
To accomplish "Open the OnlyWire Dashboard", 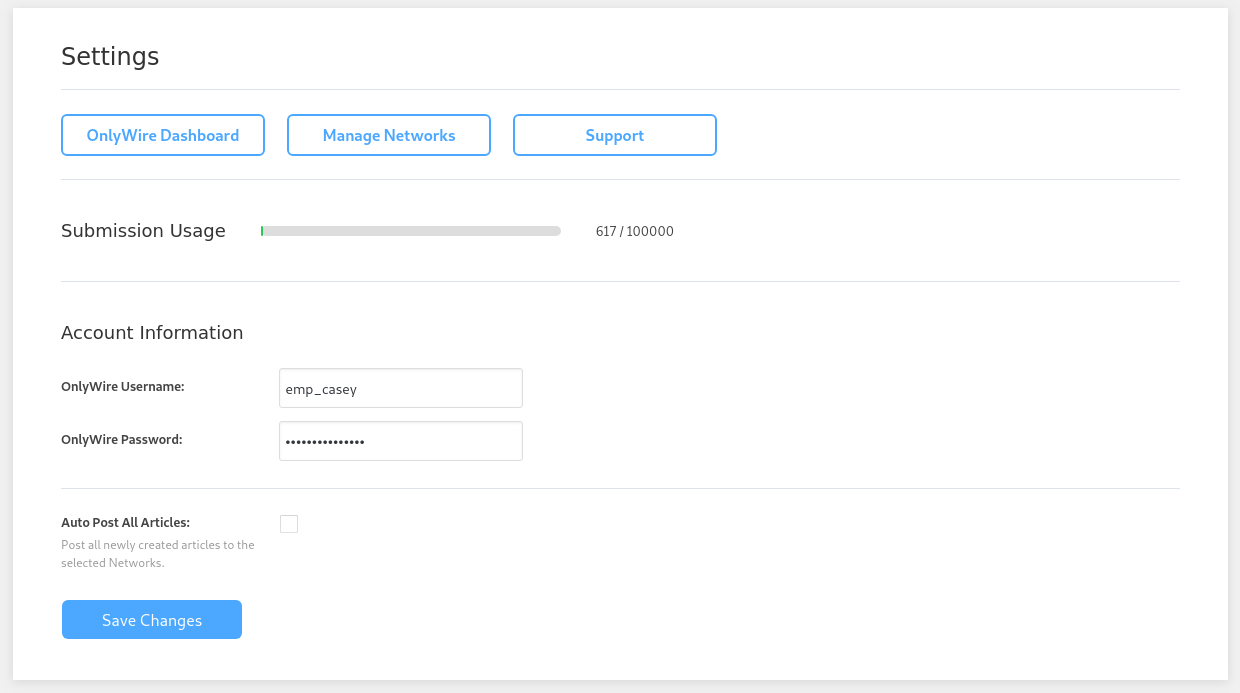I will (x=163, y=135).
